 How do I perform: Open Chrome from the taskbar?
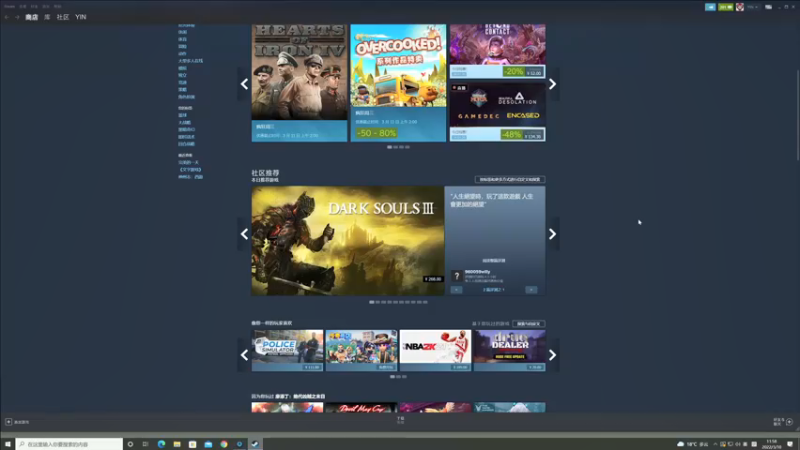pos(224,444)
